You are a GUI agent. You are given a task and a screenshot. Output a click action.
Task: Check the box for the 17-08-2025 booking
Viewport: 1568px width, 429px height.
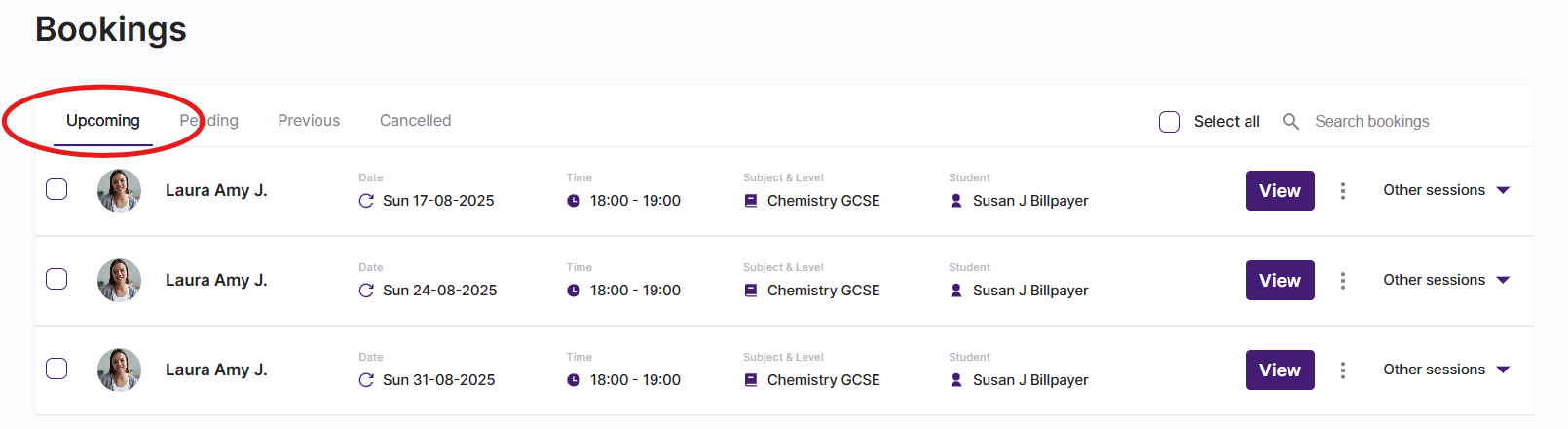coord(56,189)
